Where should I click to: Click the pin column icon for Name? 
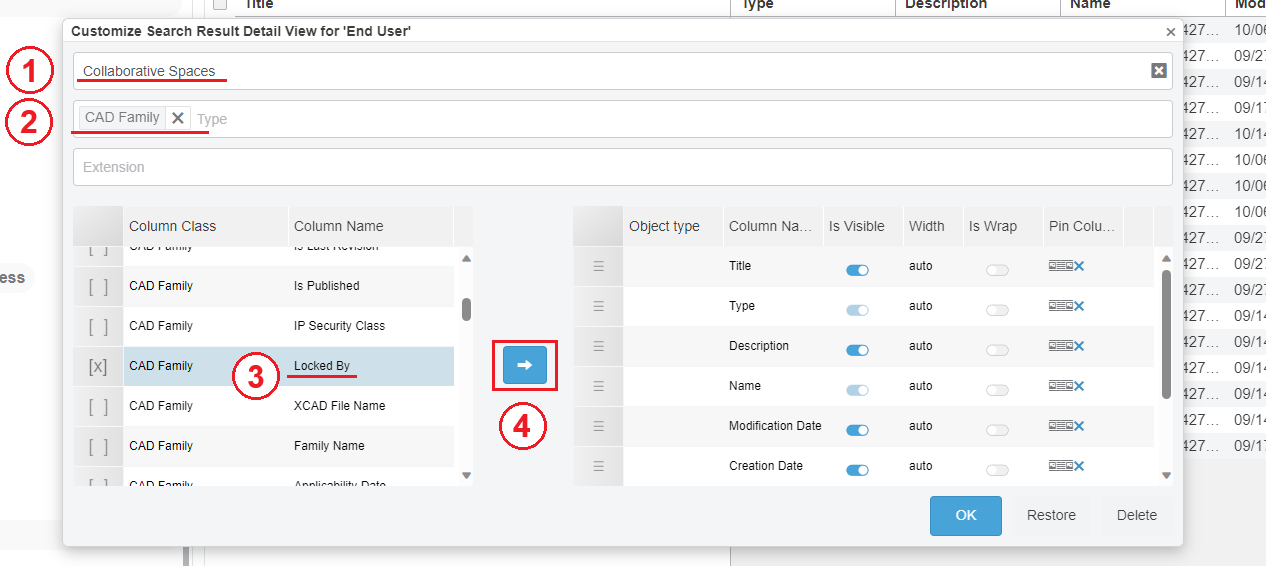click(1060, 386)
